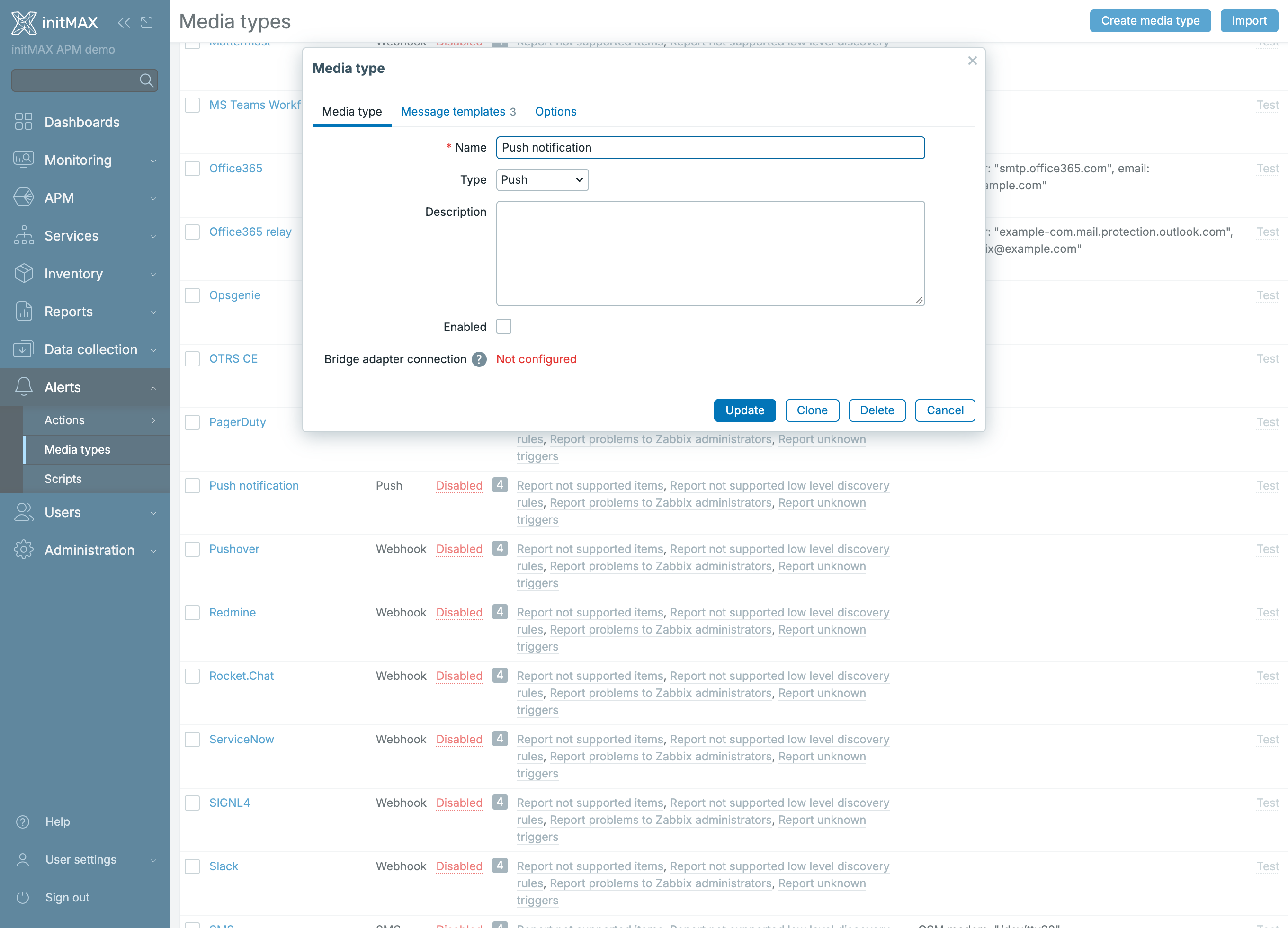Image resolution: width=1288 pixels, height=928 pixels.
Task: Click the Help question mark icon
Action: tap(23, 821)
